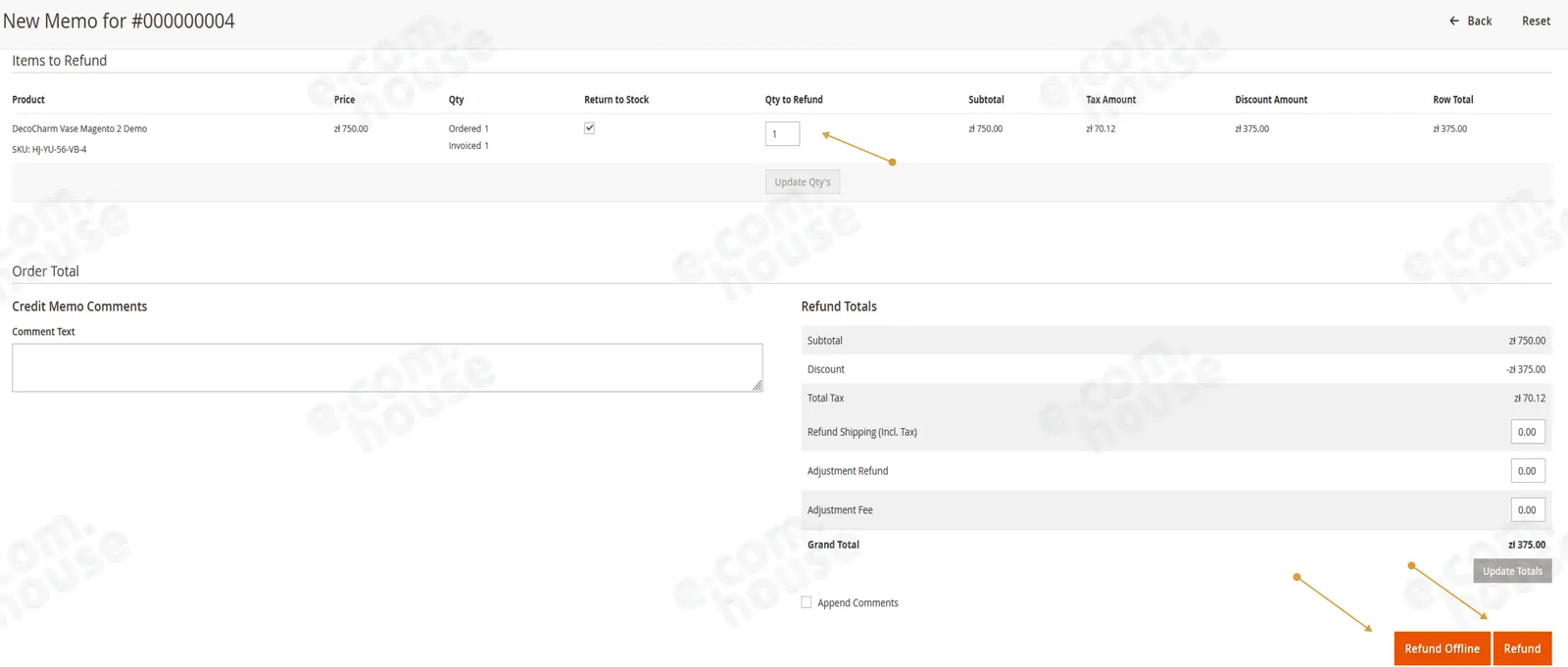Click the Update Totals button
The width and height of the screenshot is (1568, 667).
1512,571
